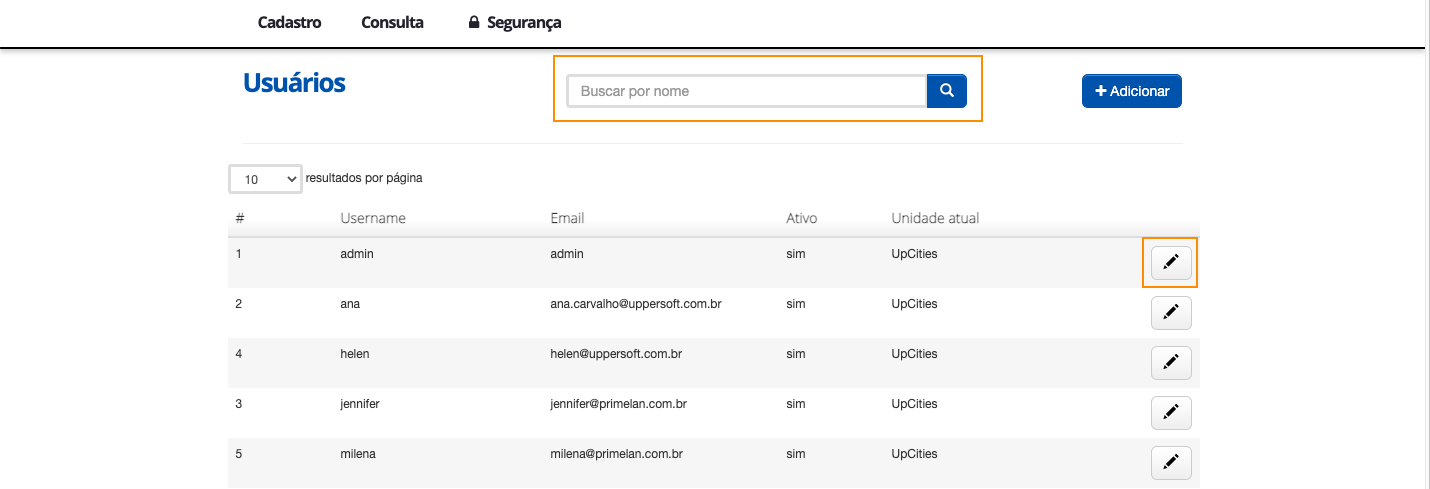Image resolution: width=1430 pixels, height=489 pixels.
Task: Edit the admin user with pencil icon
Action: coord(1171,263)
